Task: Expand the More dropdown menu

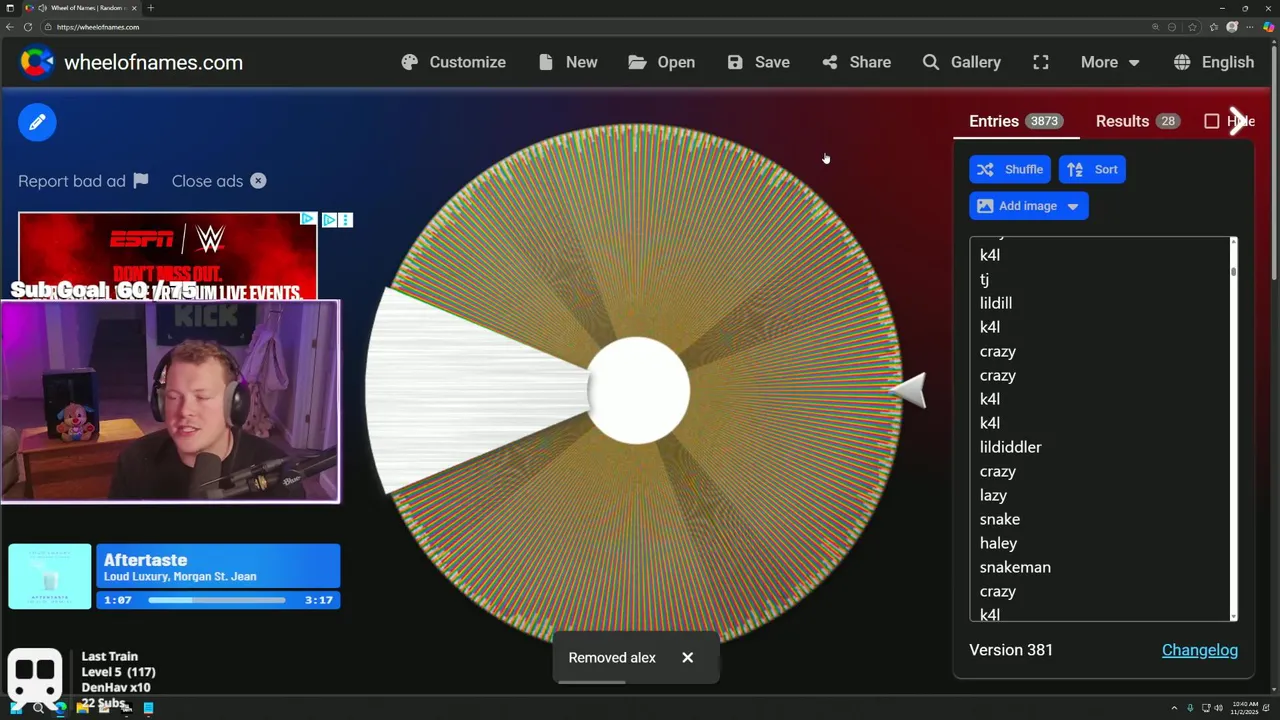Action: pyautogui.click(x=1110, y=62)
